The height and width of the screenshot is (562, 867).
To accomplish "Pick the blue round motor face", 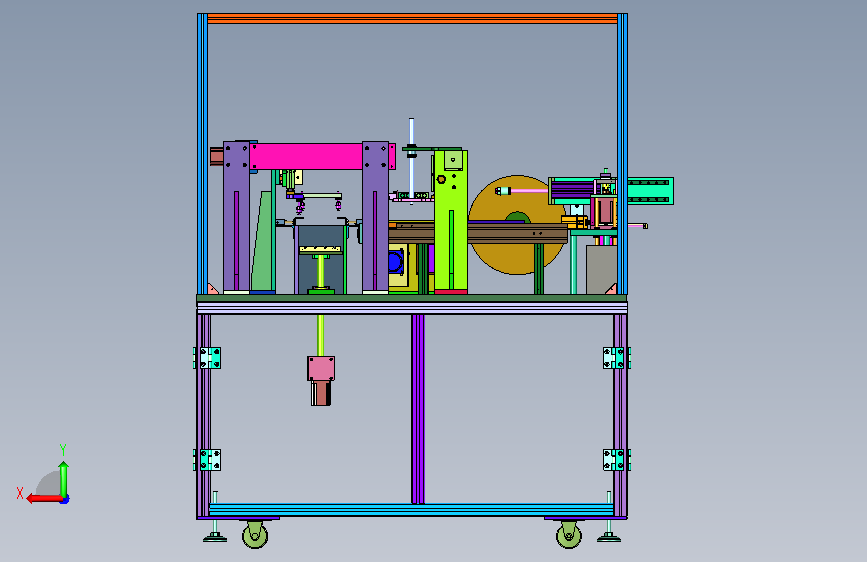I will pos(395,262).
